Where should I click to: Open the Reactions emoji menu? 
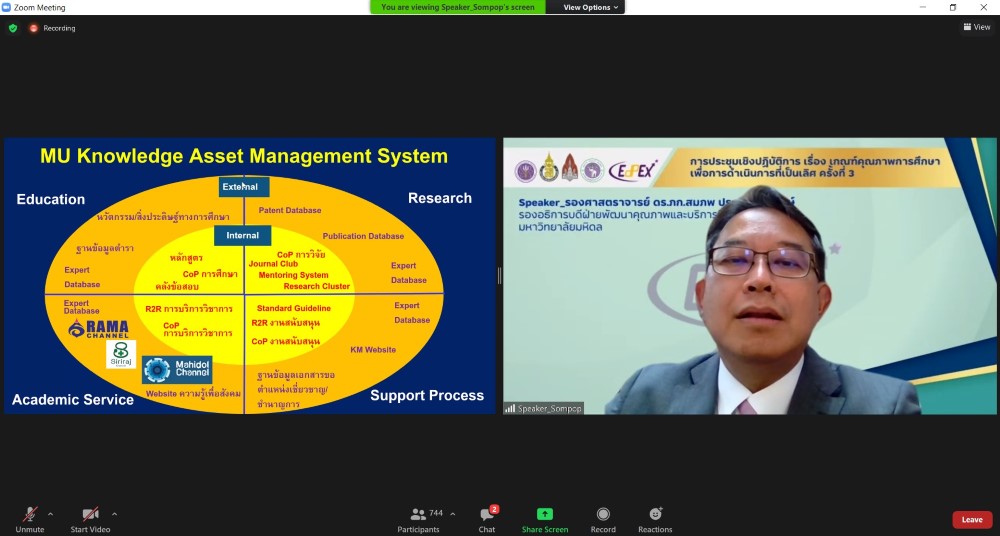(x=655, y=514)
